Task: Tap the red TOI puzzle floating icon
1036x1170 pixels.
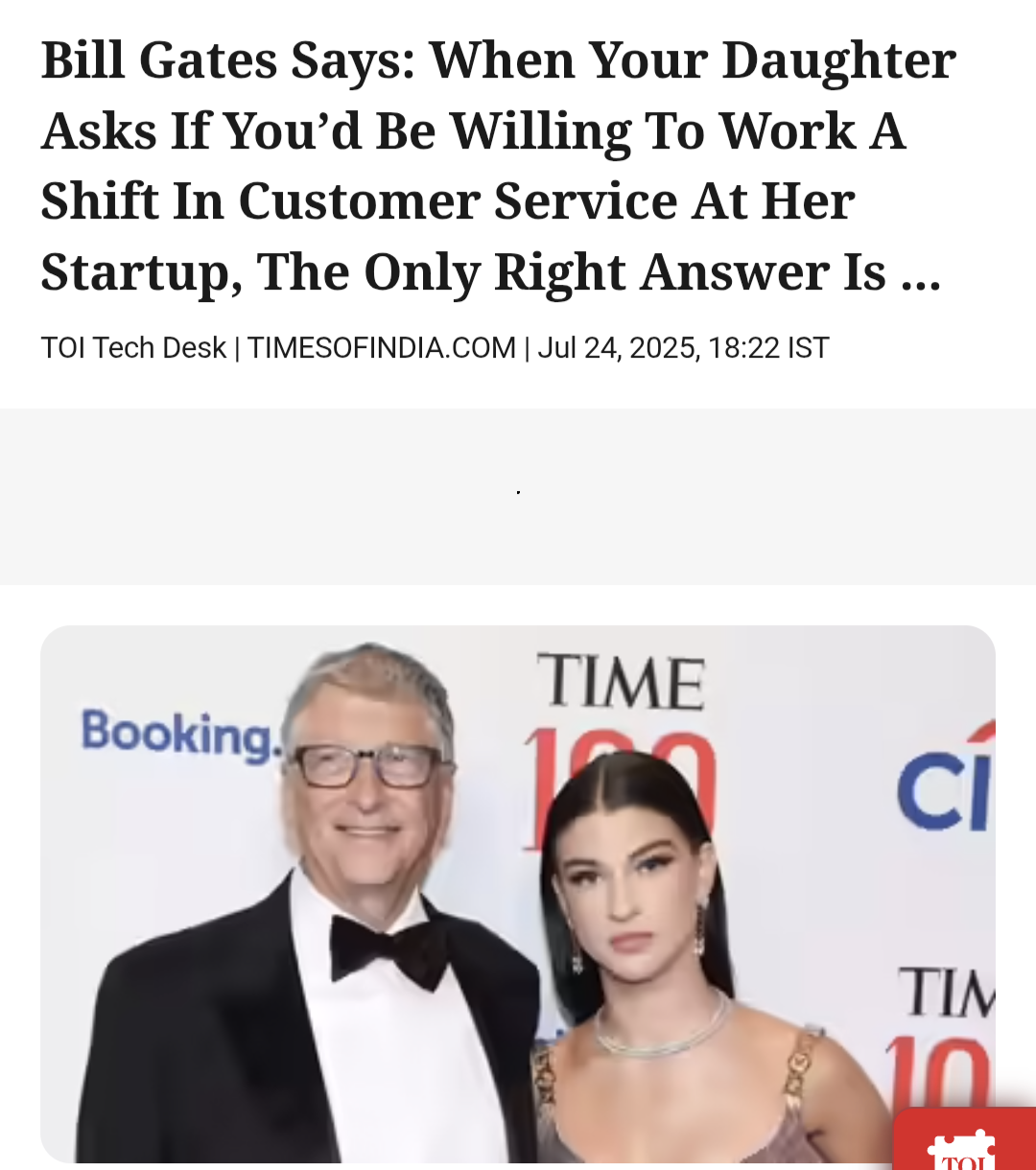Action: [x=964, y=1139]
